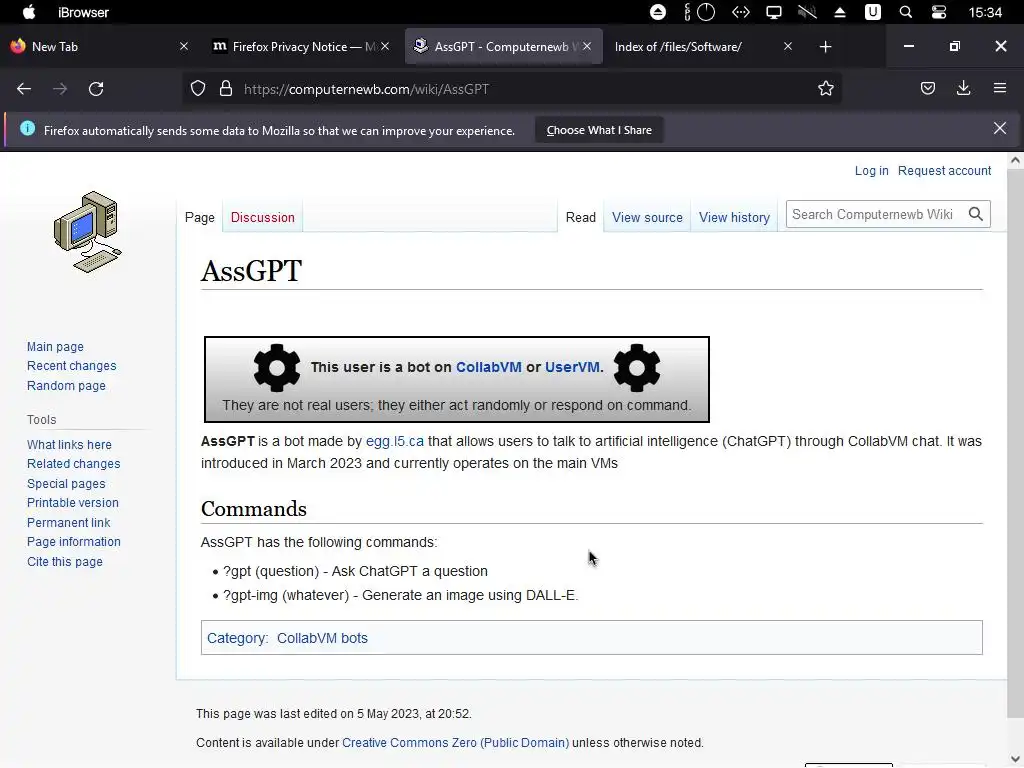Save page to Pocket icon
This screenshot has height=768, width=1024.
[928, 88]
